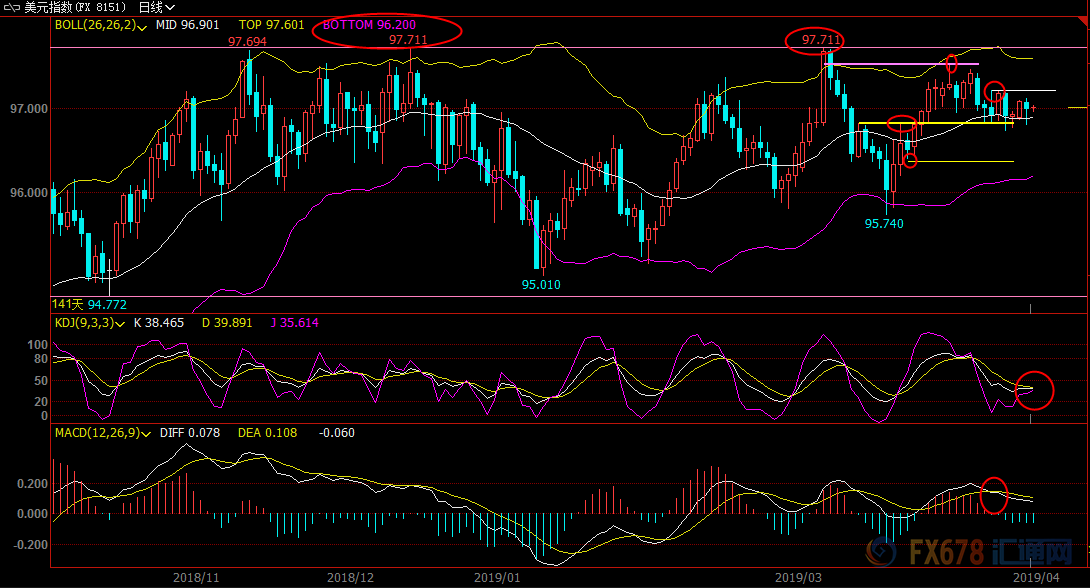Image resolution: width=1090 pixels, height=588 pixels.
Task: Select the 2019/01 date on time axis
Action: coord(496,577)
